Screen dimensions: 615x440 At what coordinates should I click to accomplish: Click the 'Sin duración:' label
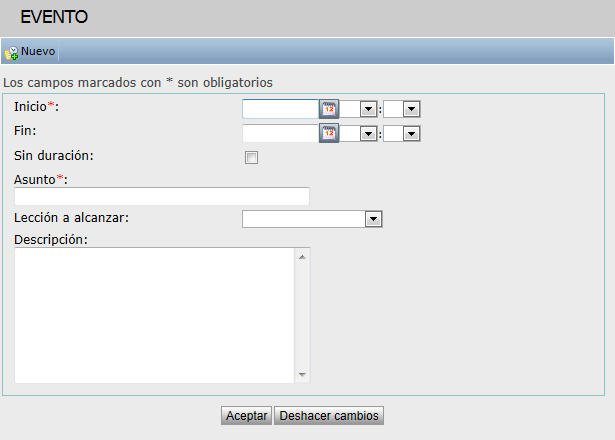(x=54, y=156)
